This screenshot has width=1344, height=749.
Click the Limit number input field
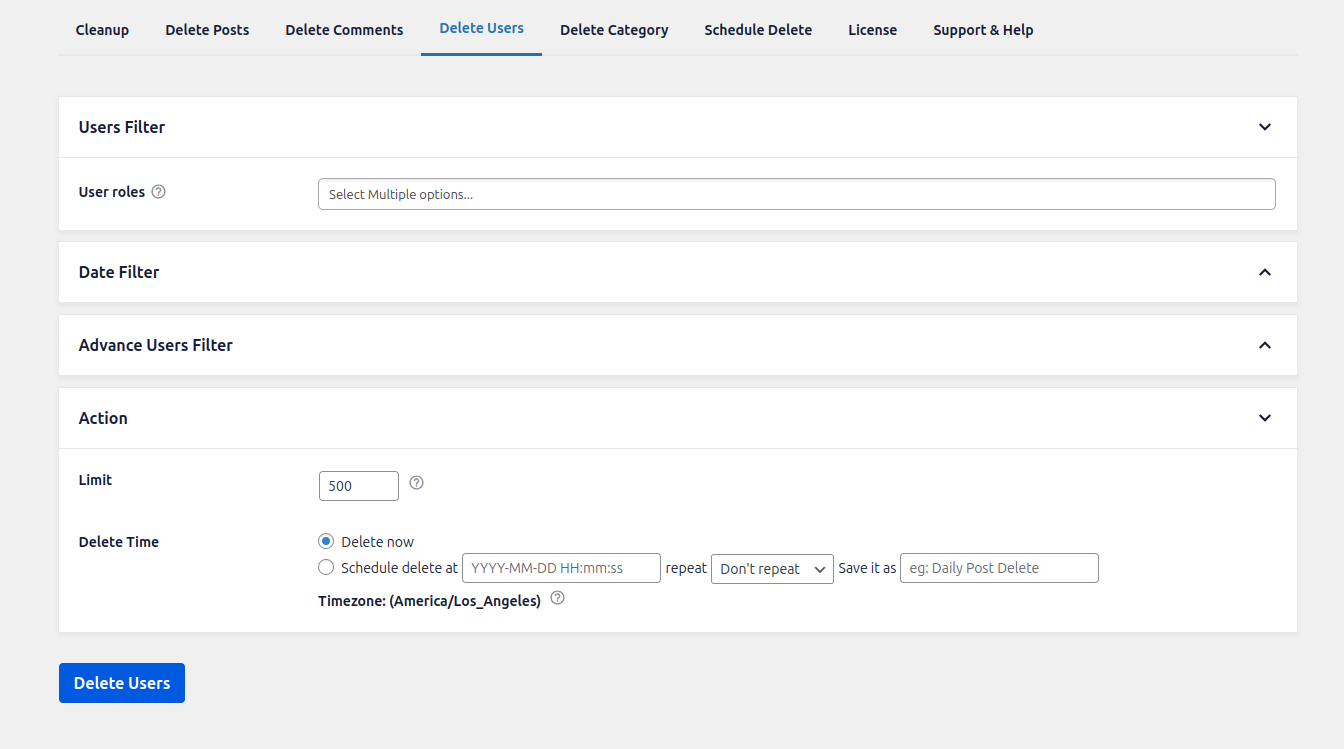[x=358, y=486]
